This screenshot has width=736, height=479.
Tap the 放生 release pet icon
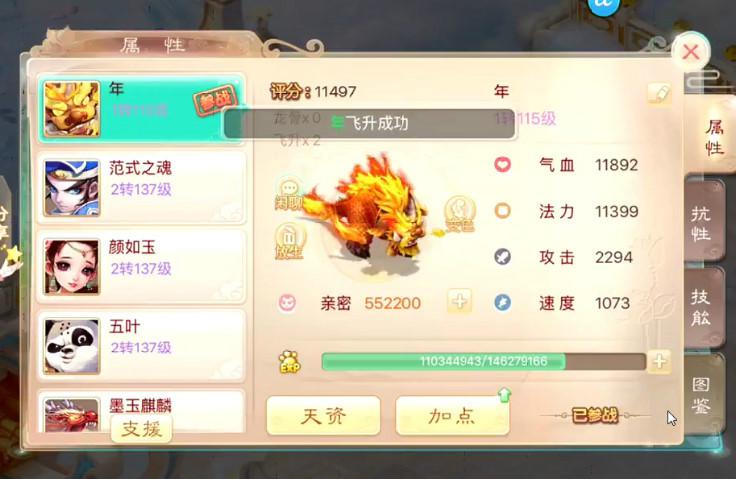pos(289,241)
